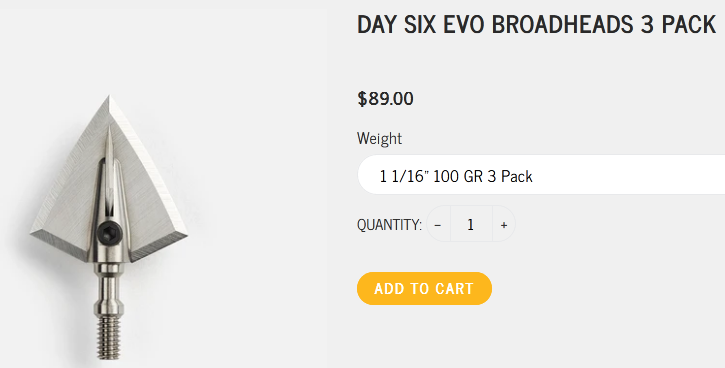Viewport: 725px width, 368px height.
Task: Click the Weight field label
Action: pos(379,138)
